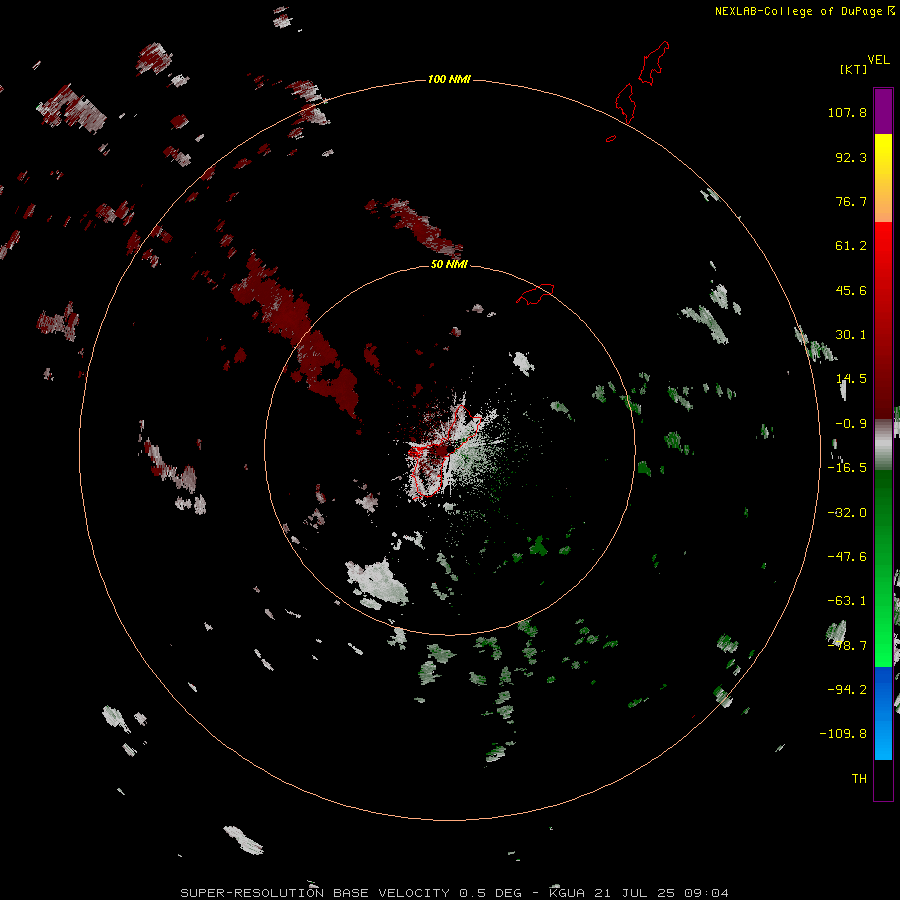Click the 107.8 value on velocity scale
The image size is (900, 900).
[847, 112]
